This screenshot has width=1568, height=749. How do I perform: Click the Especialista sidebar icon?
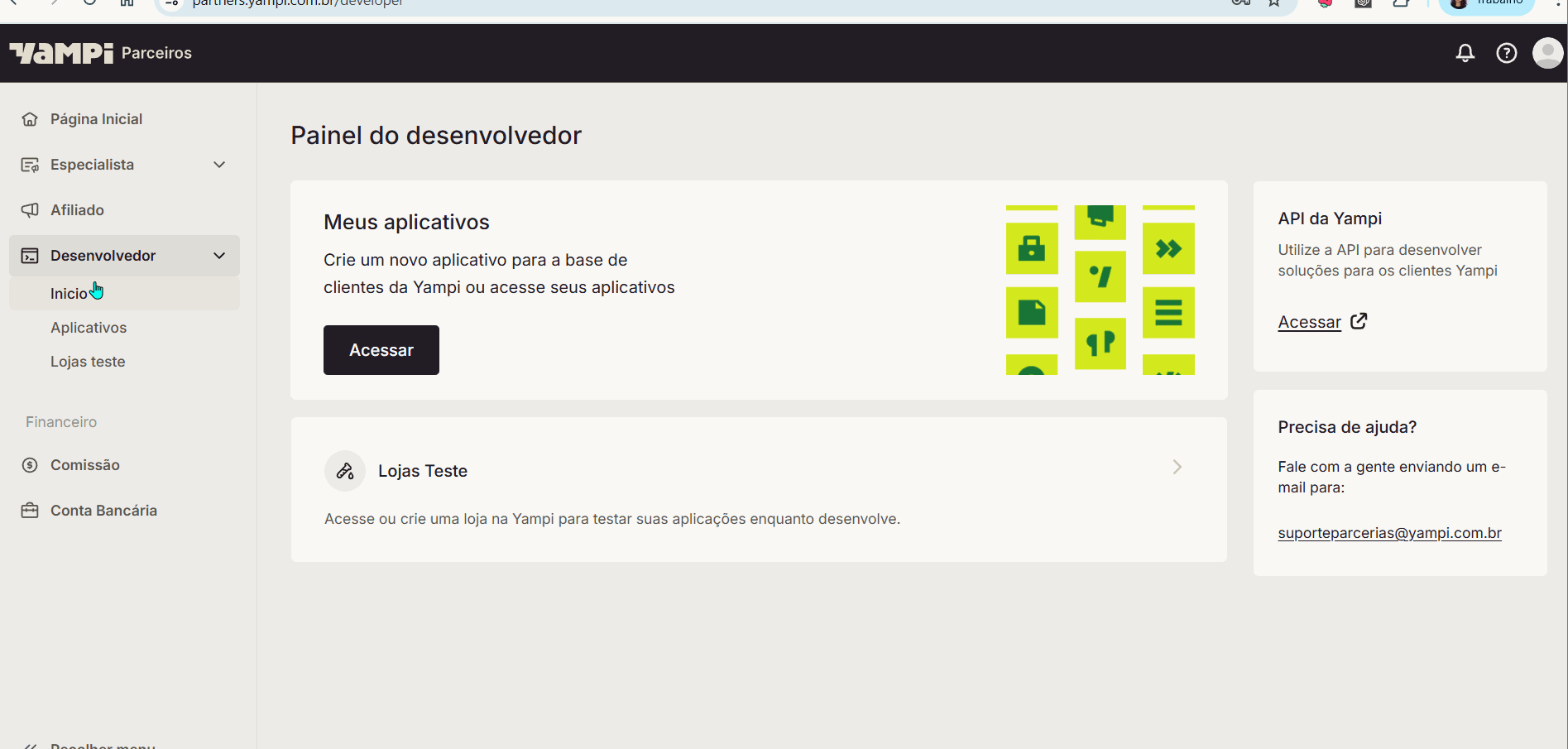click(x=30, y=165)
